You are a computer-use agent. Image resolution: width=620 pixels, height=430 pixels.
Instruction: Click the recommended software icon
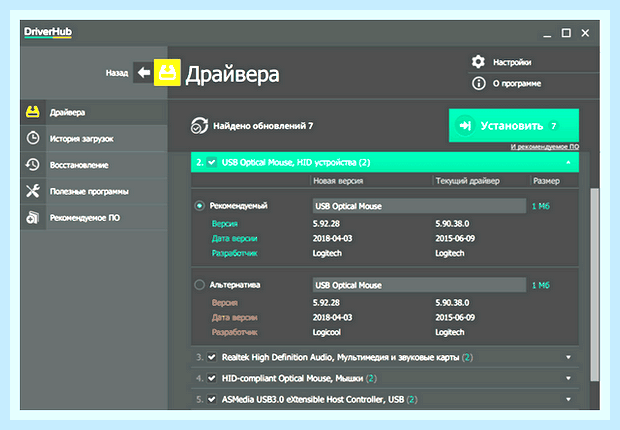coord(33,218)
